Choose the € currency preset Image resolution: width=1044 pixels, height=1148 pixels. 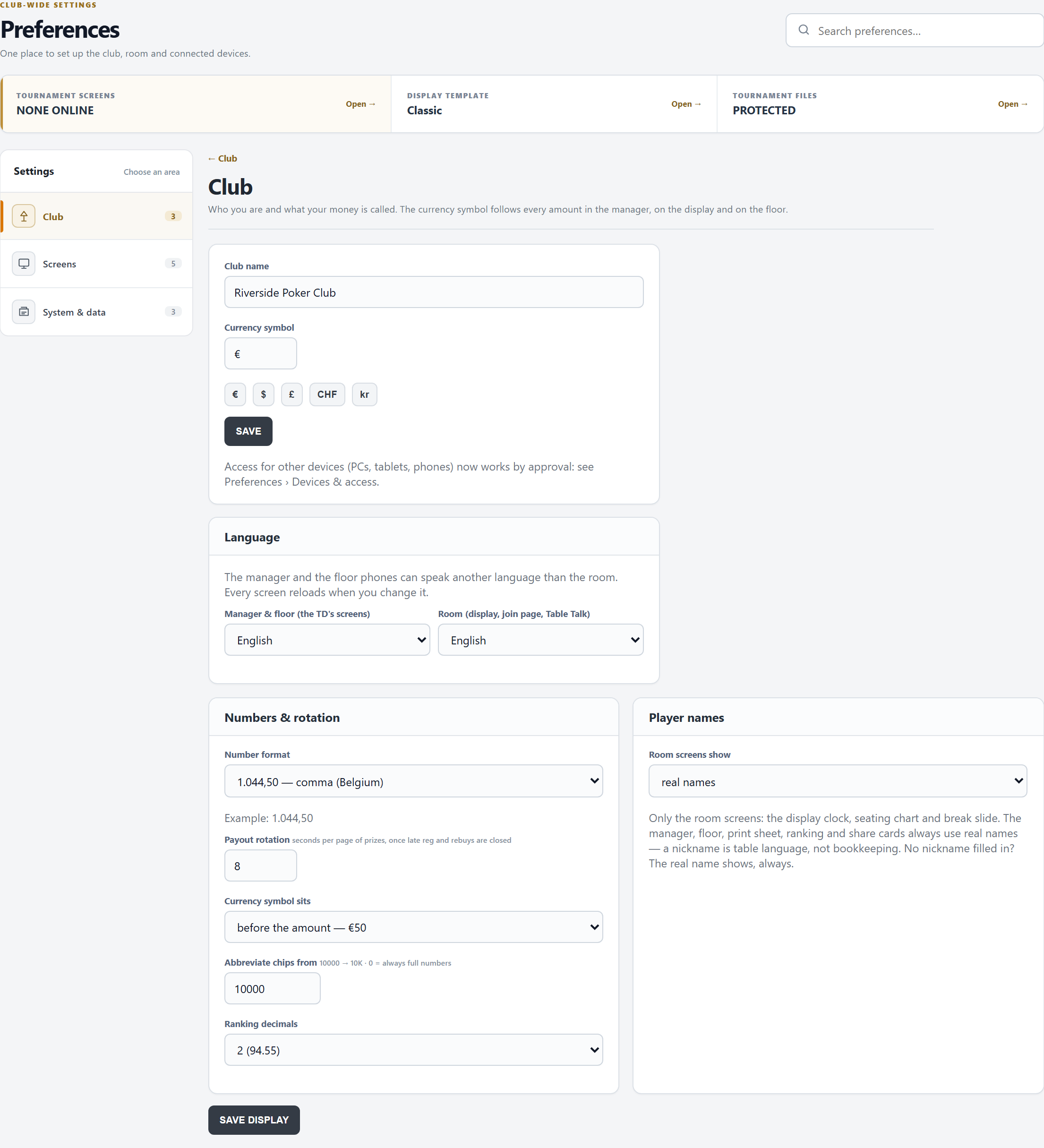(235, 394)
